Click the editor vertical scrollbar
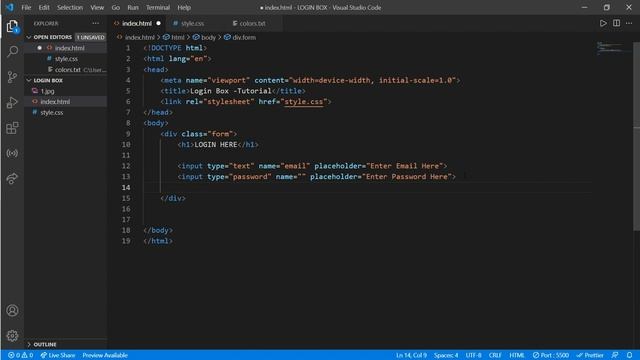The height and width of the screenshot is (360, 640). (x=636, y=137)
